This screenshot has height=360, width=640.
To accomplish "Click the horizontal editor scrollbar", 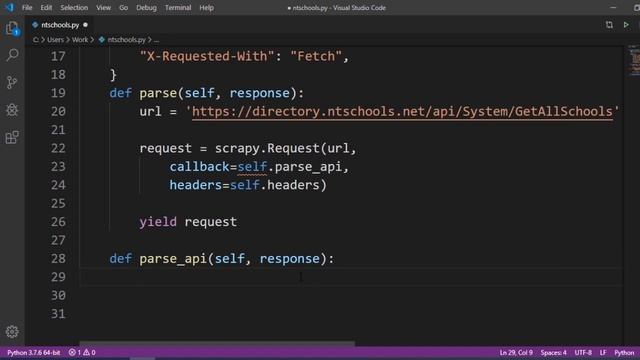I will pos(217,343).
